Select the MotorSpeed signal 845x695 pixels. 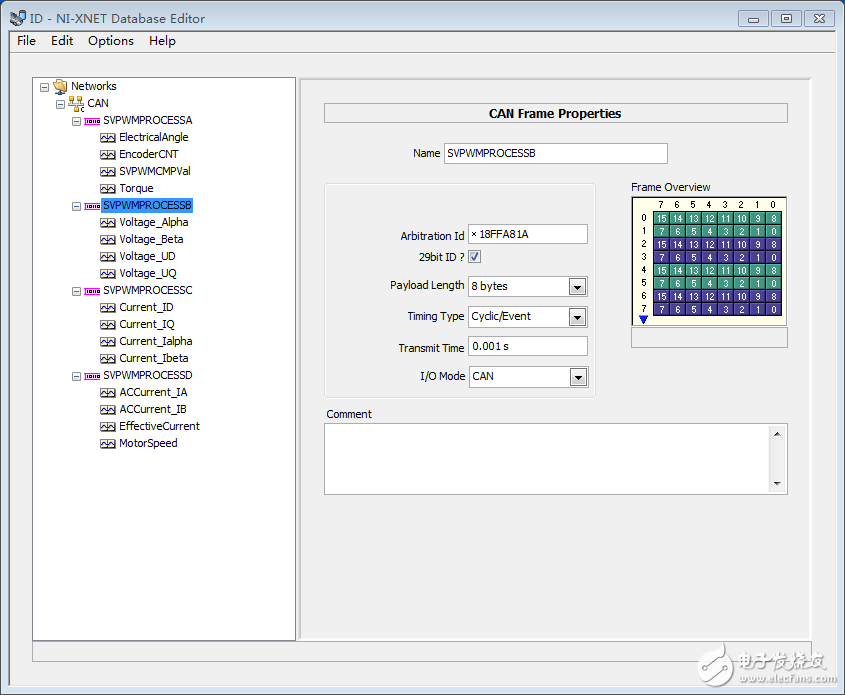148,443
